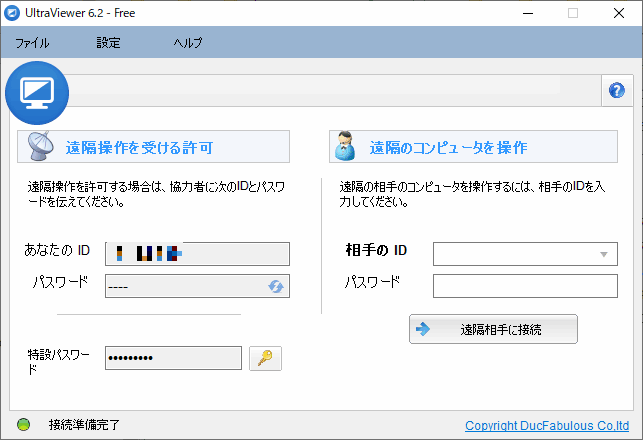The image size is (643, 440).
Task: Open the Copyright DucFabulous Co.ltd link
Action: [547, 426]
